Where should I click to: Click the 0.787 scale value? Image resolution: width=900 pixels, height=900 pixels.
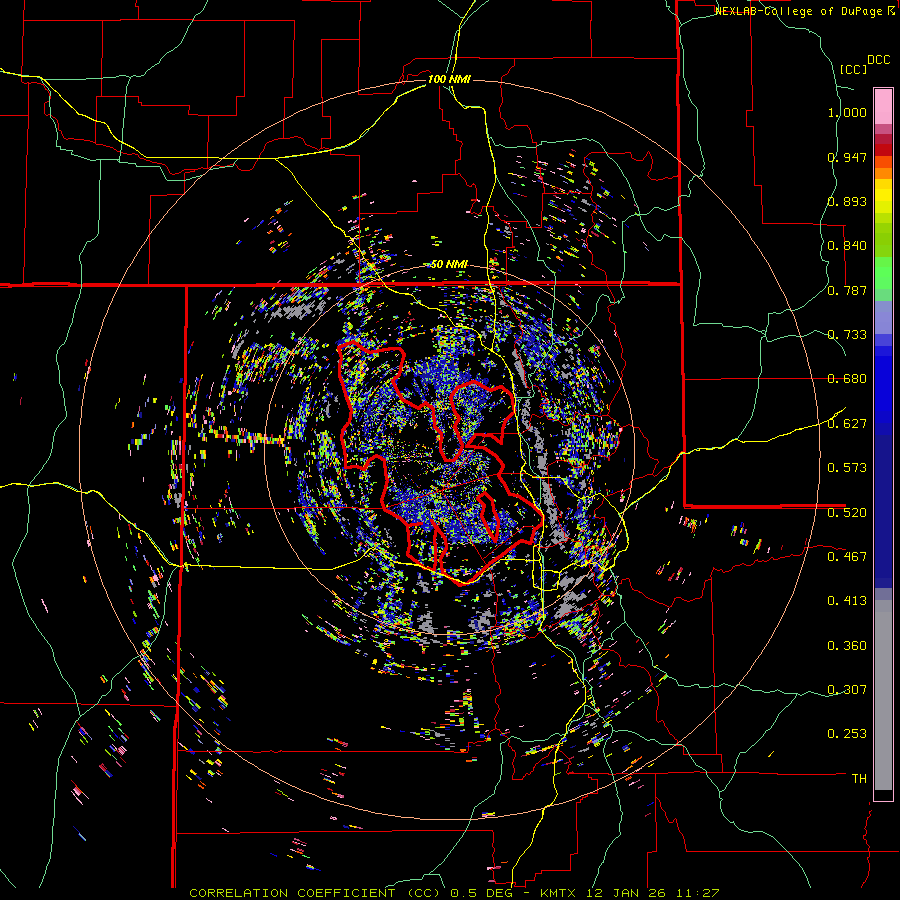[847, 290]
